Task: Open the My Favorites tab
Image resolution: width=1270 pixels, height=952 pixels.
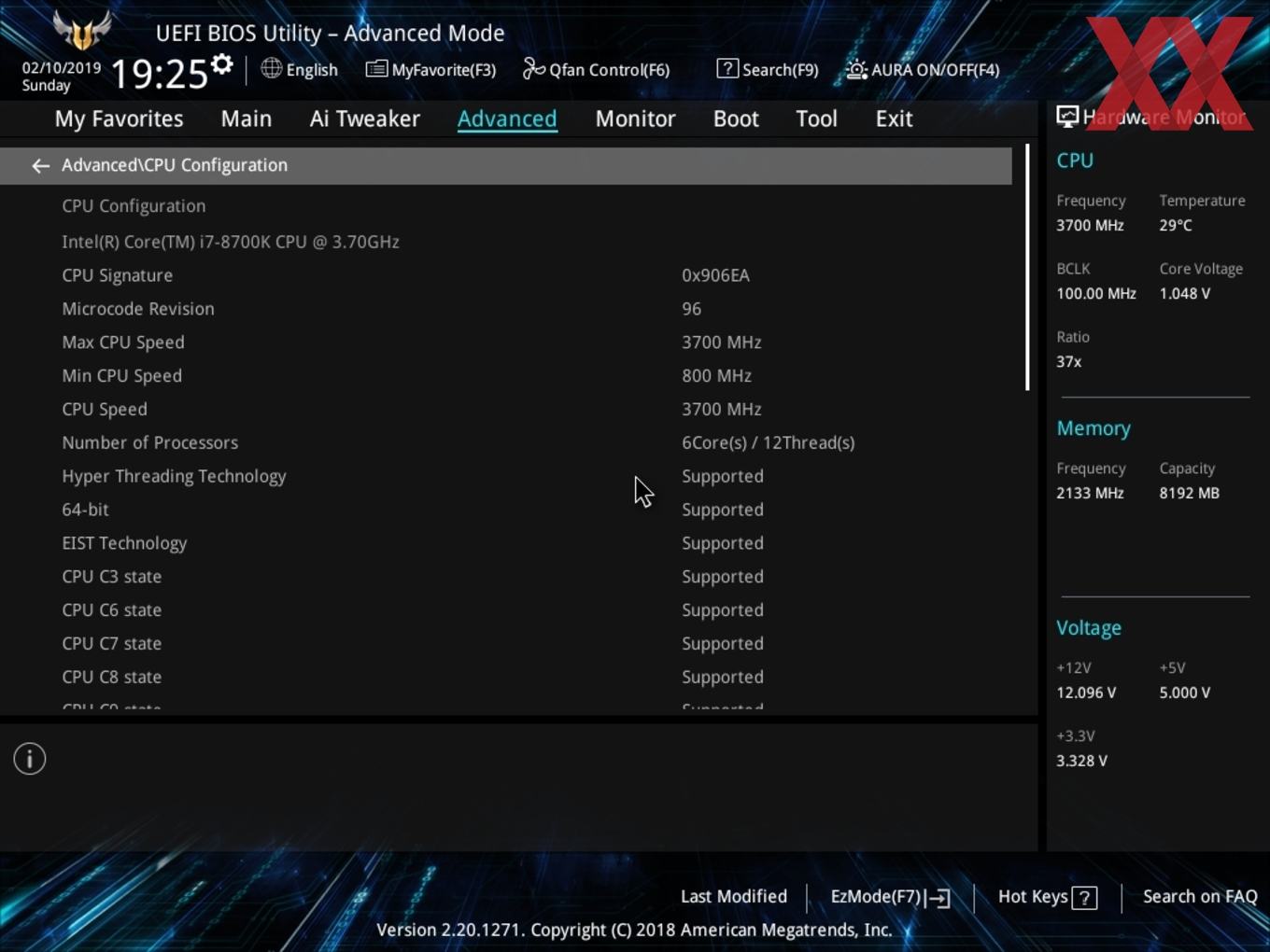Action: (119, 119)
